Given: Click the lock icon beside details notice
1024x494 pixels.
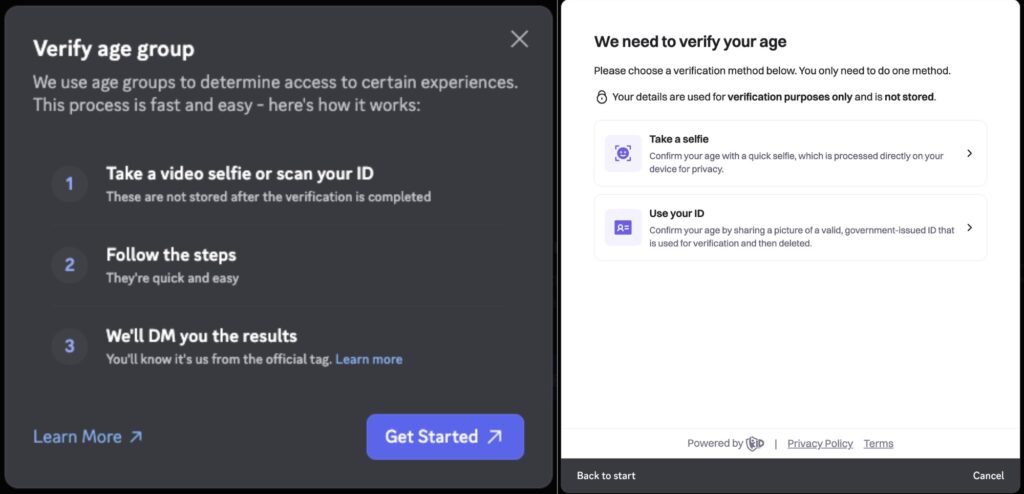Looking at the screenshot, I should (x=601, y=97).
